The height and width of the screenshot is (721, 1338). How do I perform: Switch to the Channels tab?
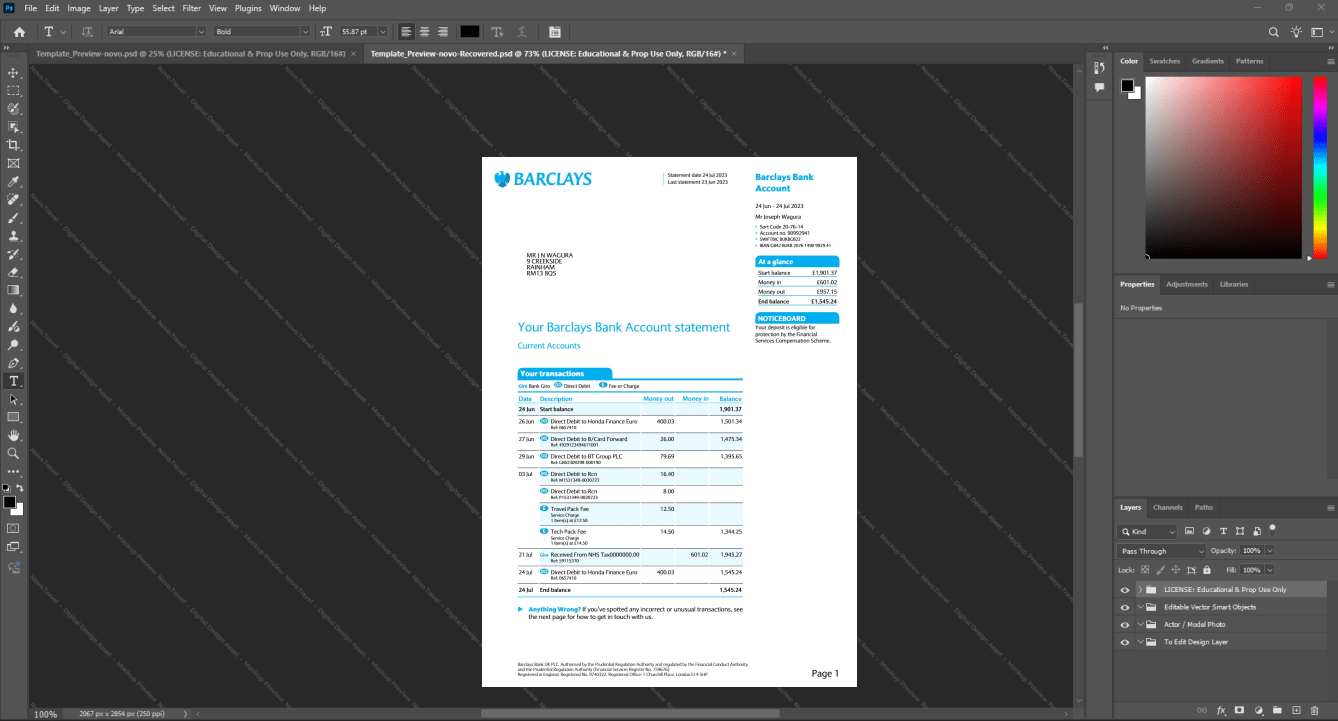[1167, 507]
